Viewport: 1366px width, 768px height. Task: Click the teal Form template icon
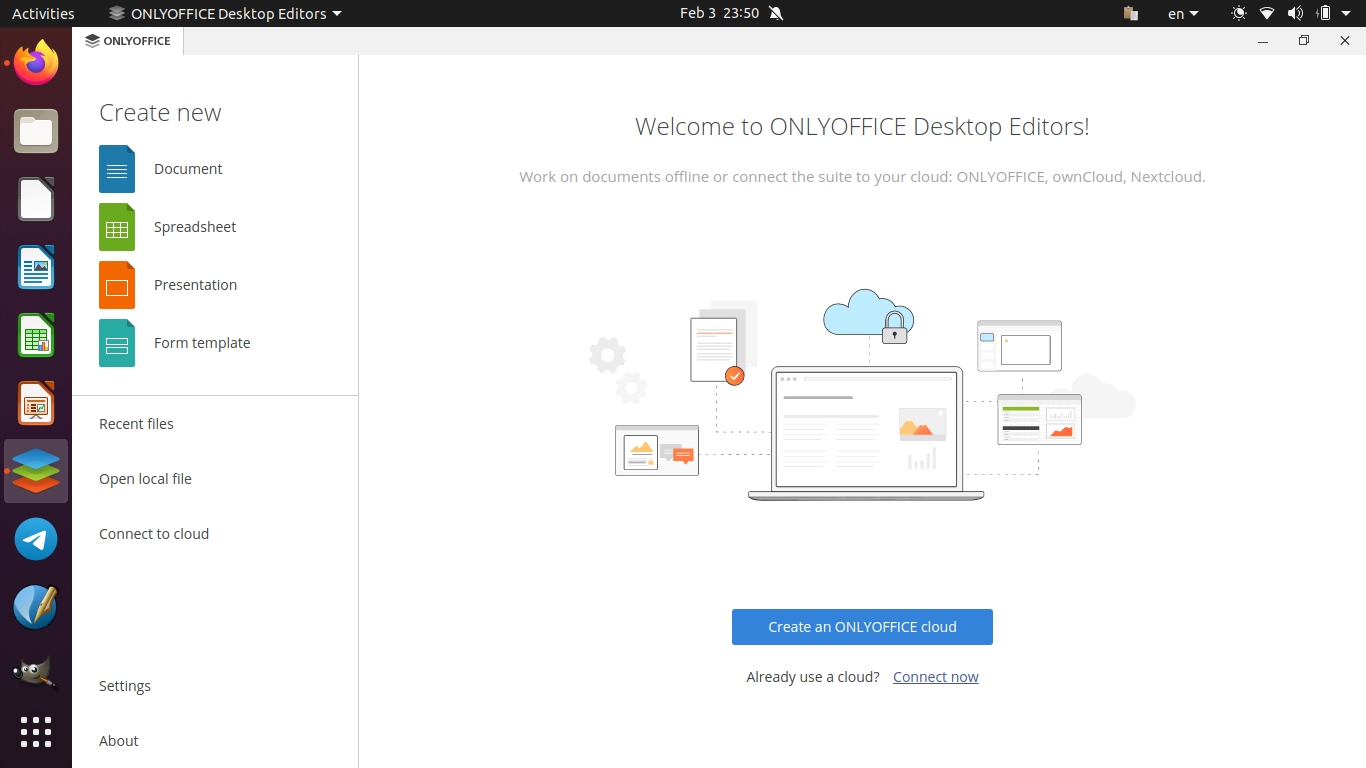pyautogui.click(x=117, y=343)
